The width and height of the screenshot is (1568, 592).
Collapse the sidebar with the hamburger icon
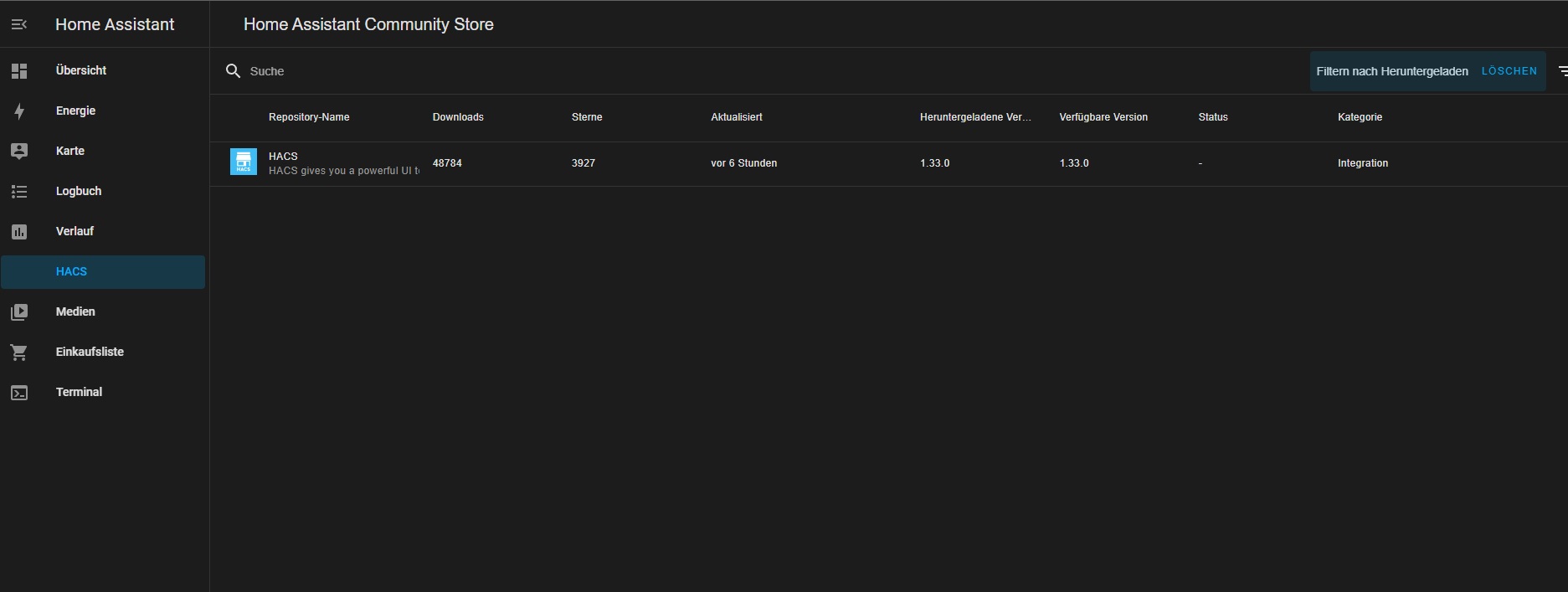pyautogui.click(x=19, y=24)
